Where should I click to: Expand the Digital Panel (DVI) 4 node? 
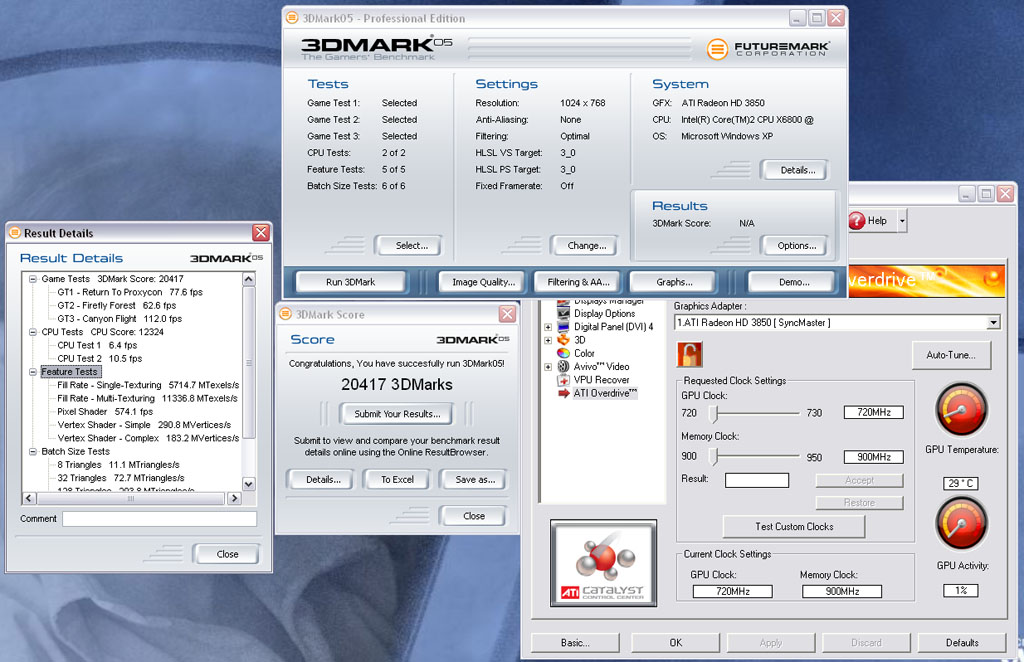tap(548, 326)
